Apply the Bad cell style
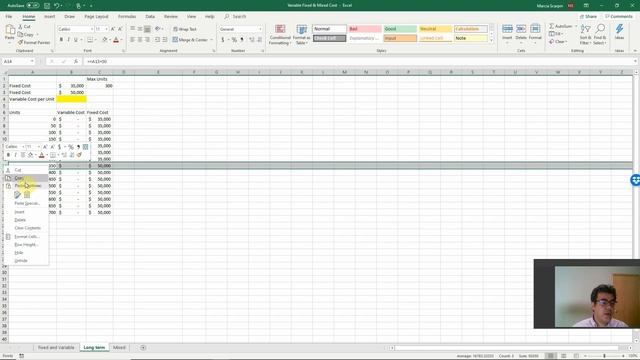The image size is (640, 360). [365, 29]
